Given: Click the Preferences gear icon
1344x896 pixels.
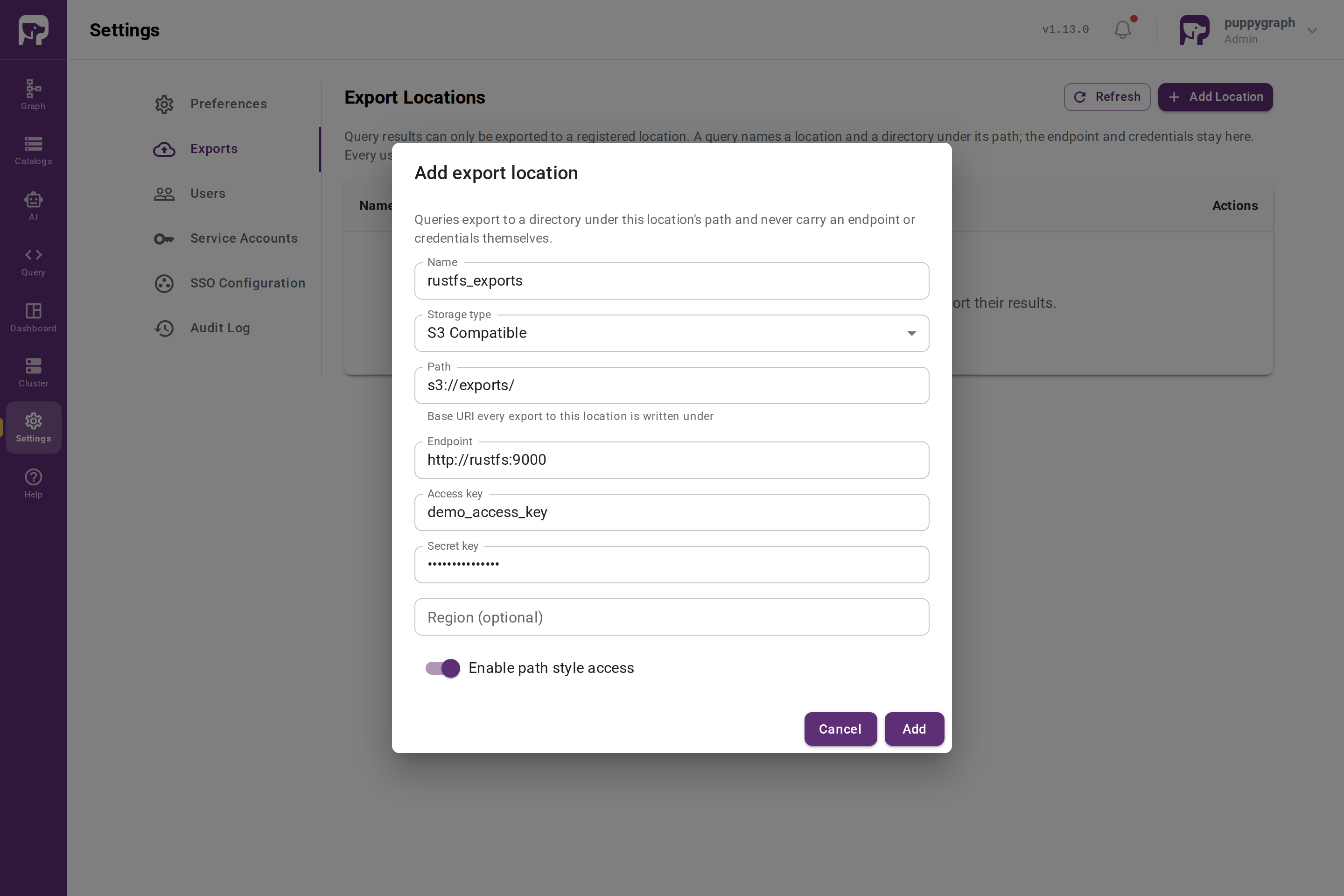Looking at the screenshot, I should (x=164, y=104).
